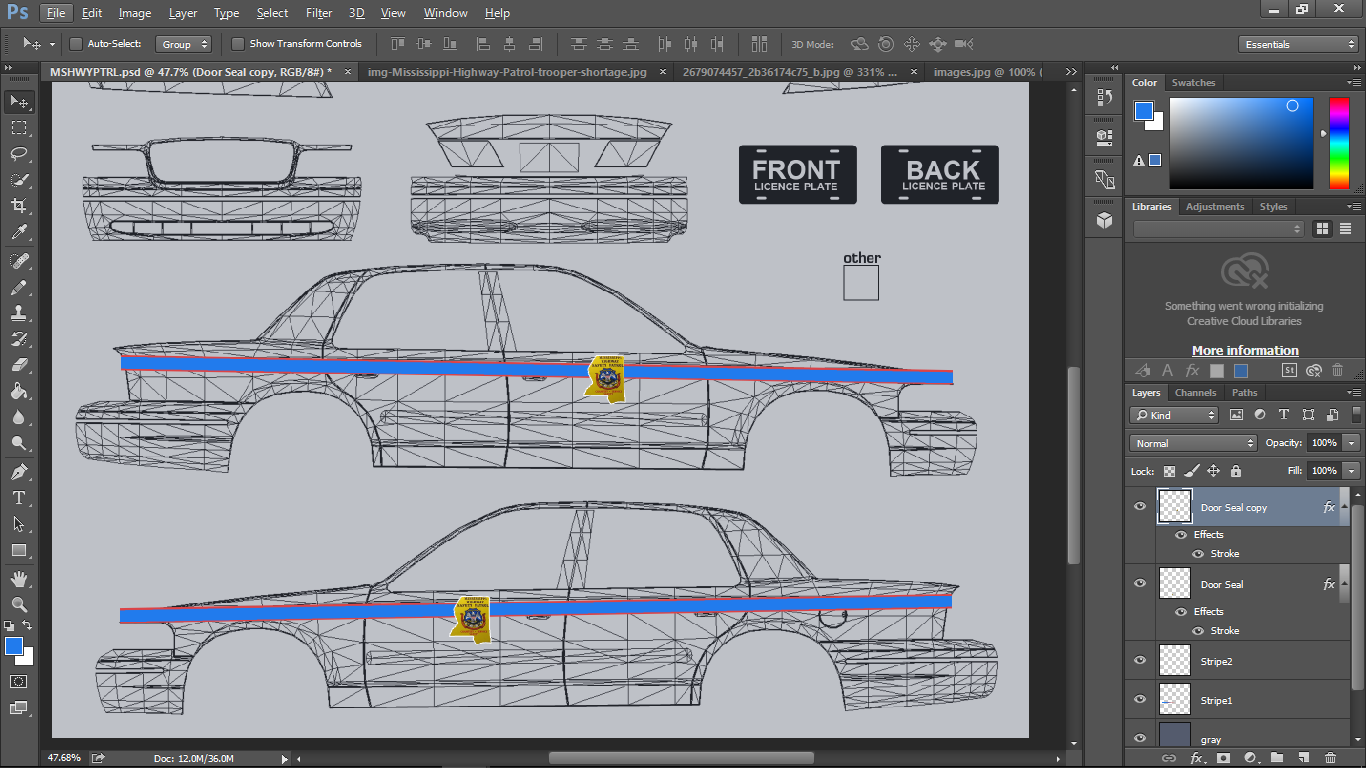Select the Zoom tool
This screenshot has width=1366, height=768.
click(x=18, y=604)
